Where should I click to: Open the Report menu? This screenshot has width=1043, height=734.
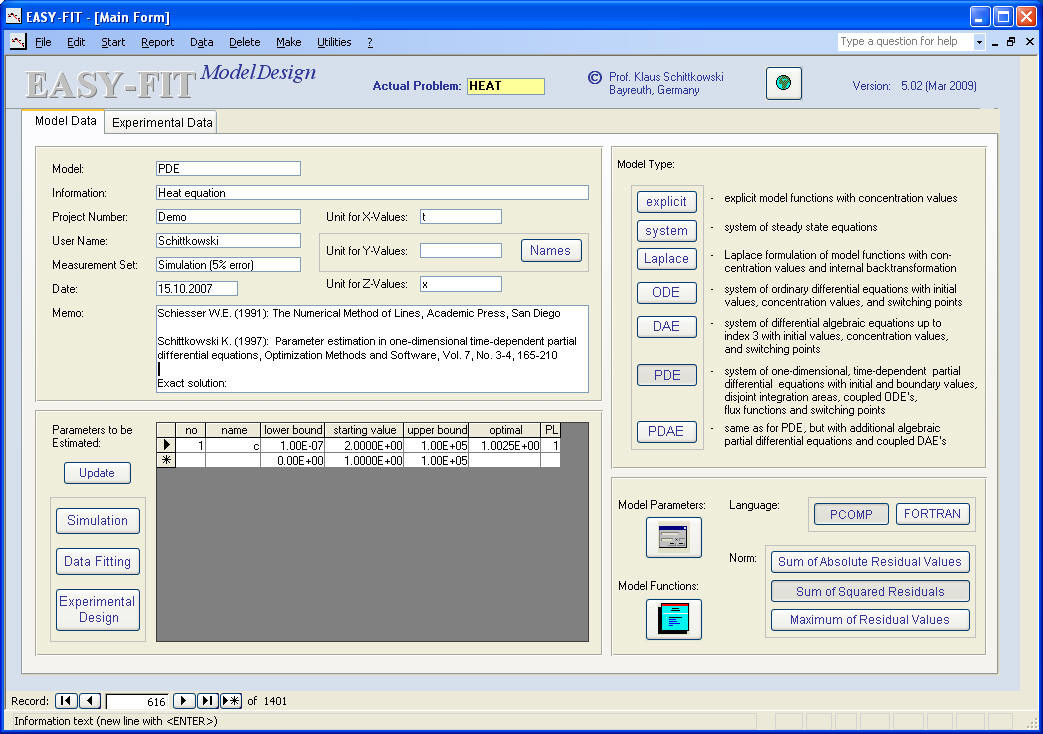point(157,42)
